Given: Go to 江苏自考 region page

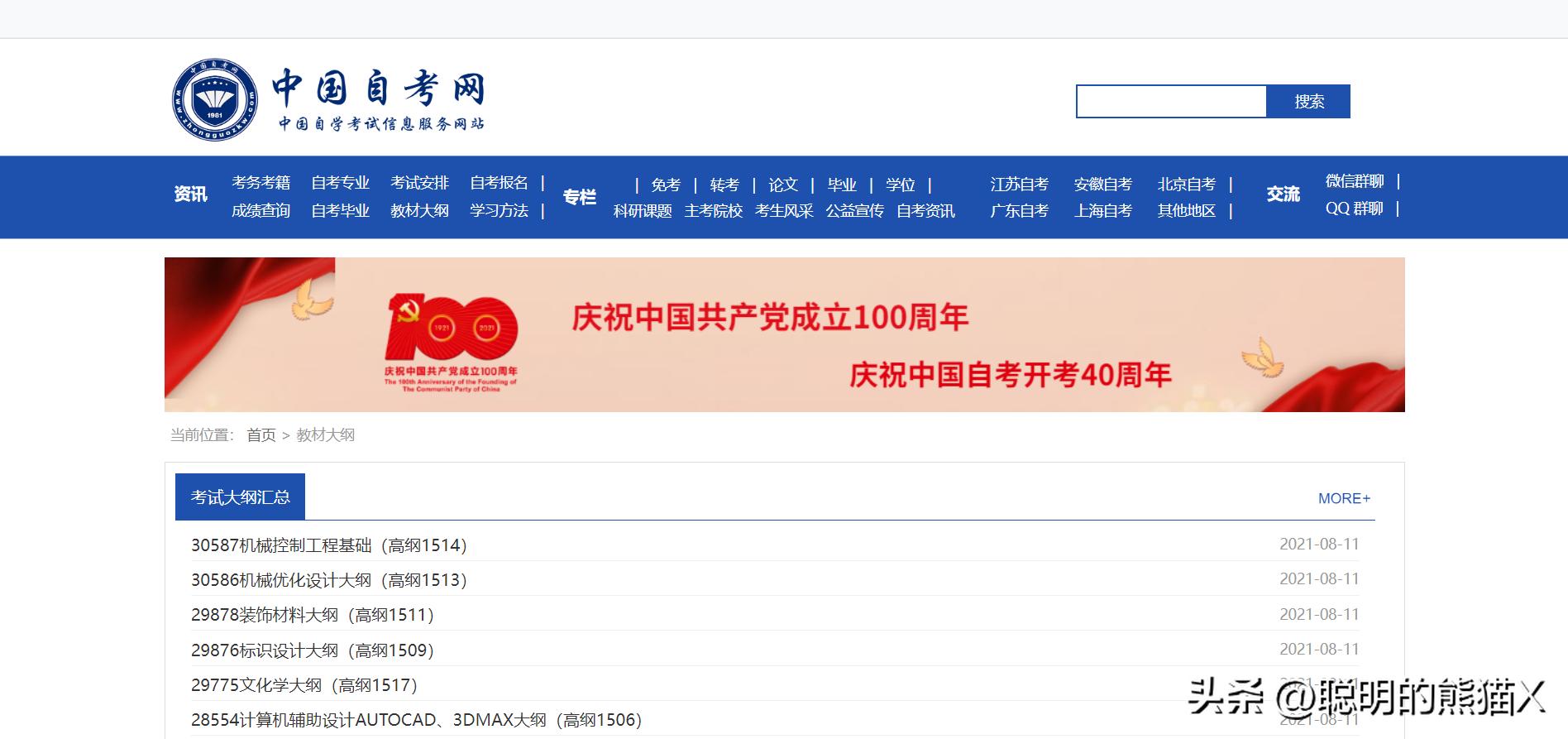Looking at the screenshot, I should [1020, 184].
